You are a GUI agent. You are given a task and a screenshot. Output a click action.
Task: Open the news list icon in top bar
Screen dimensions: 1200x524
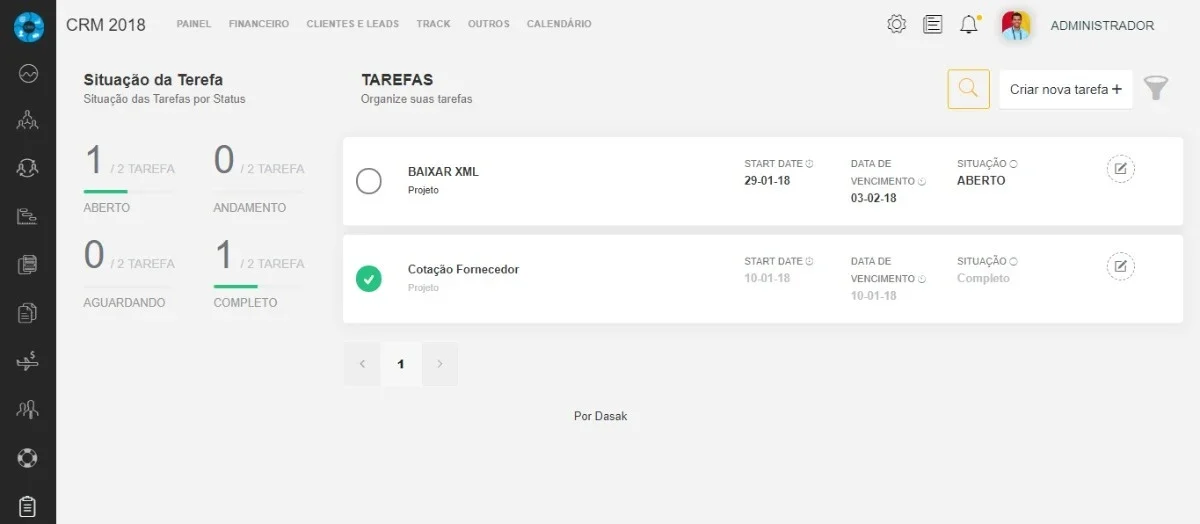pyautogui.click(x=933, y=25)
